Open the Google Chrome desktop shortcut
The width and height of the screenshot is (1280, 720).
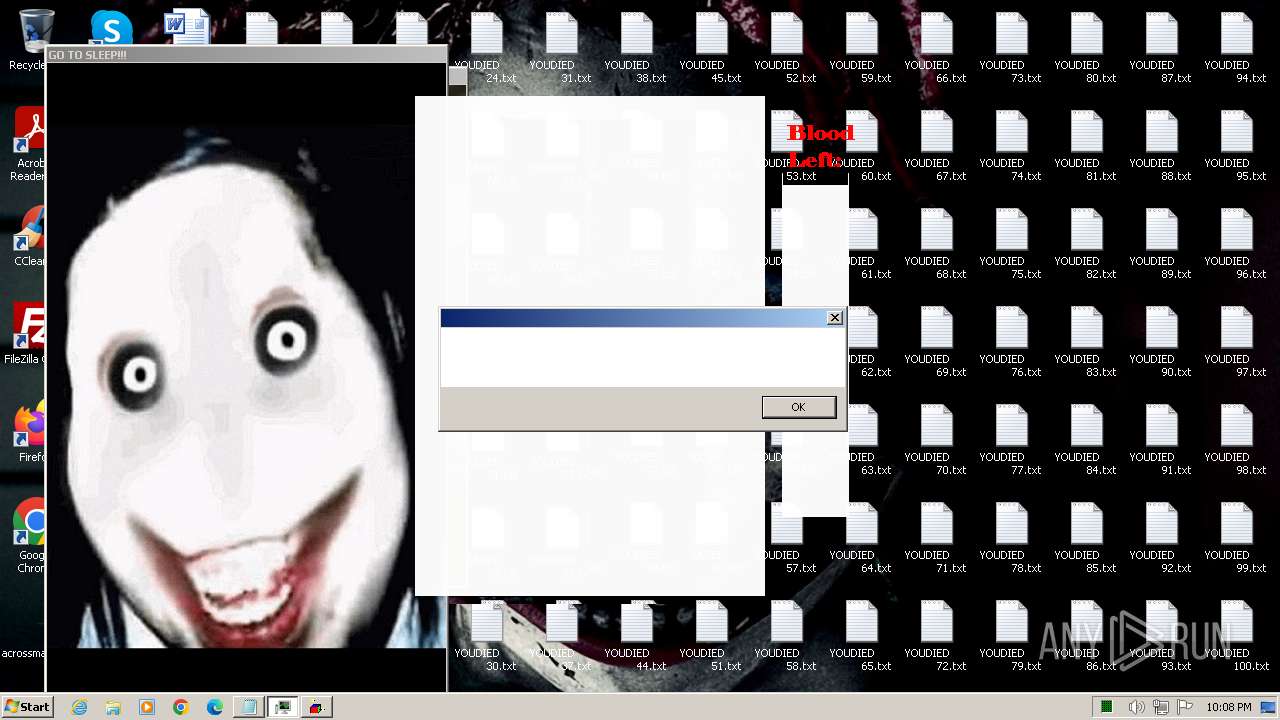tap(30, 535)
